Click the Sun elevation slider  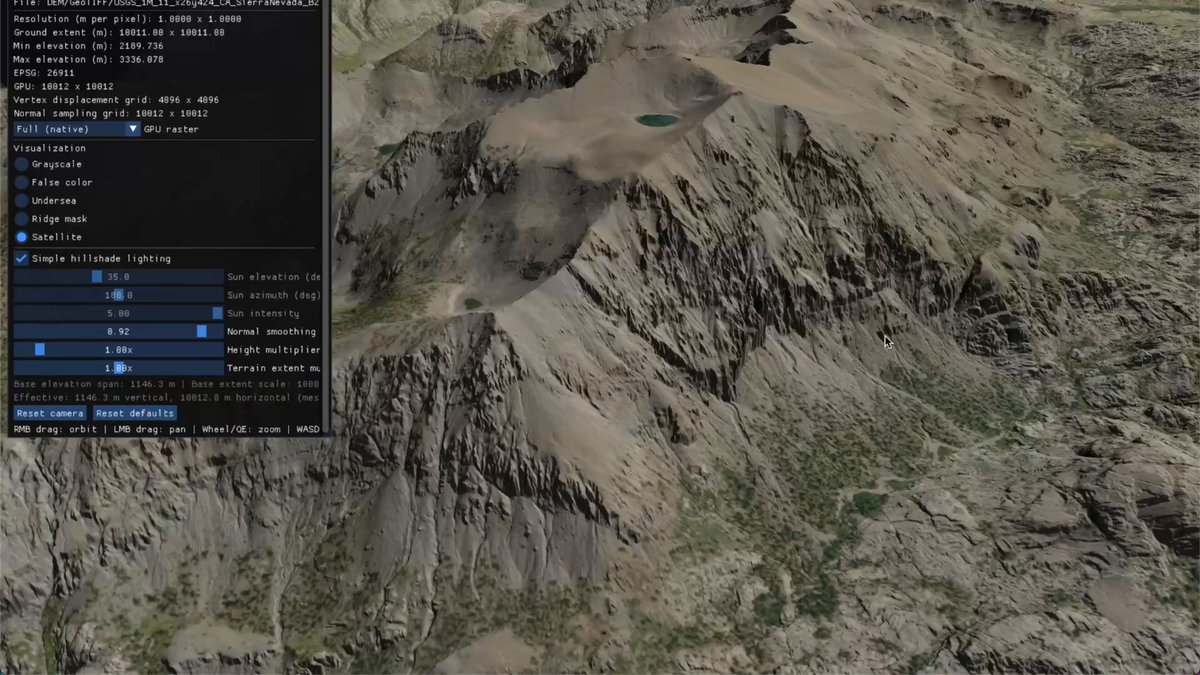(119, 276)
